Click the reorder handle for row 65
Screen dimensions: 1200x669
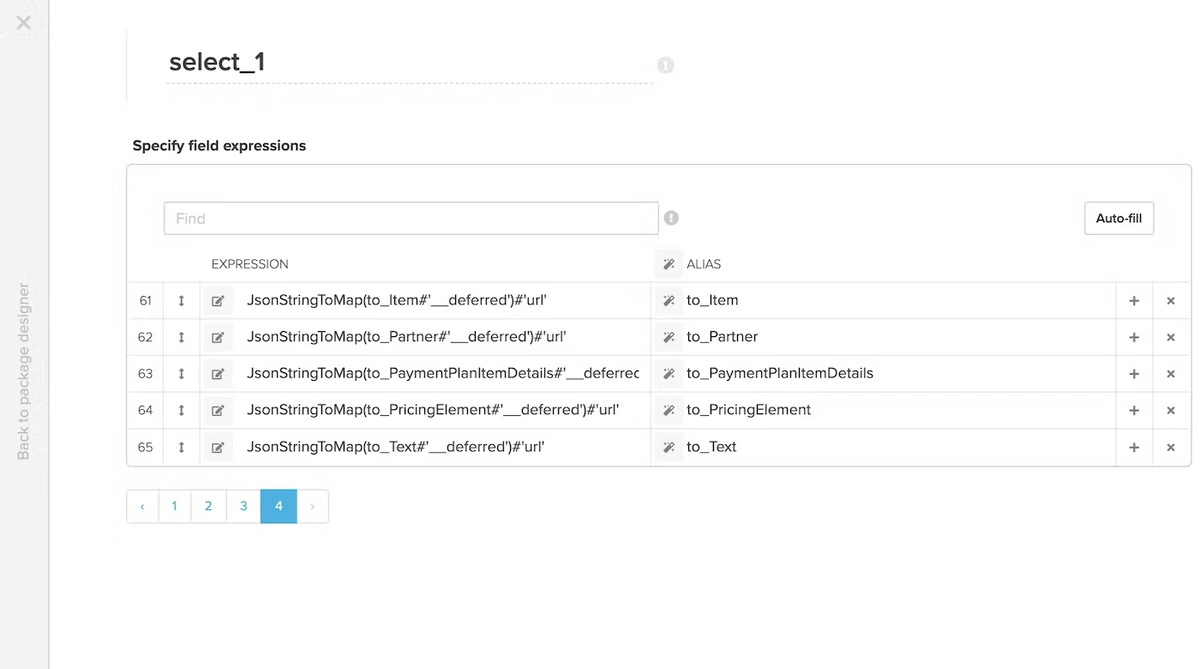181,447
